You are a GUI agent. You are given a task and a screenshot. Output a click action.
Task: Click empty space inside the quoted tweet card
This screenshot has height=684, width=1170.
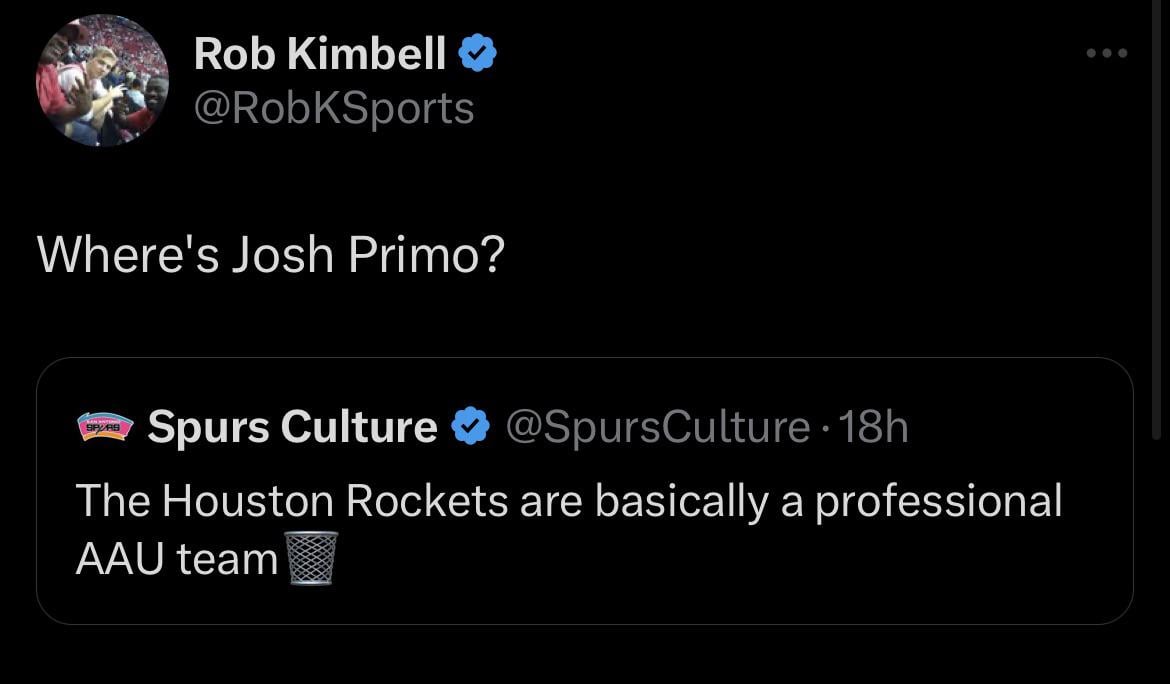750,585
